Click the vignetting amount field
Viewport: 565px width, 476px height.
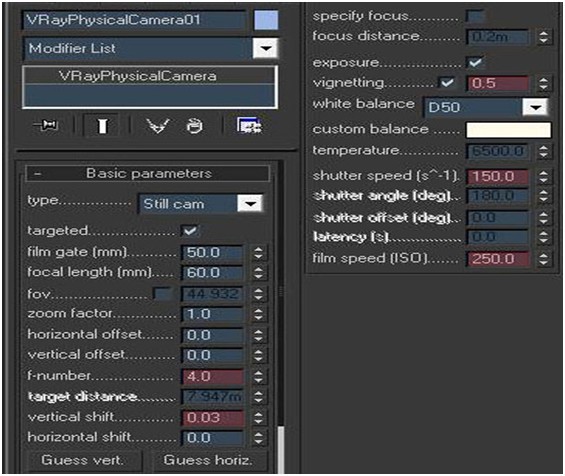click(498, 83)
